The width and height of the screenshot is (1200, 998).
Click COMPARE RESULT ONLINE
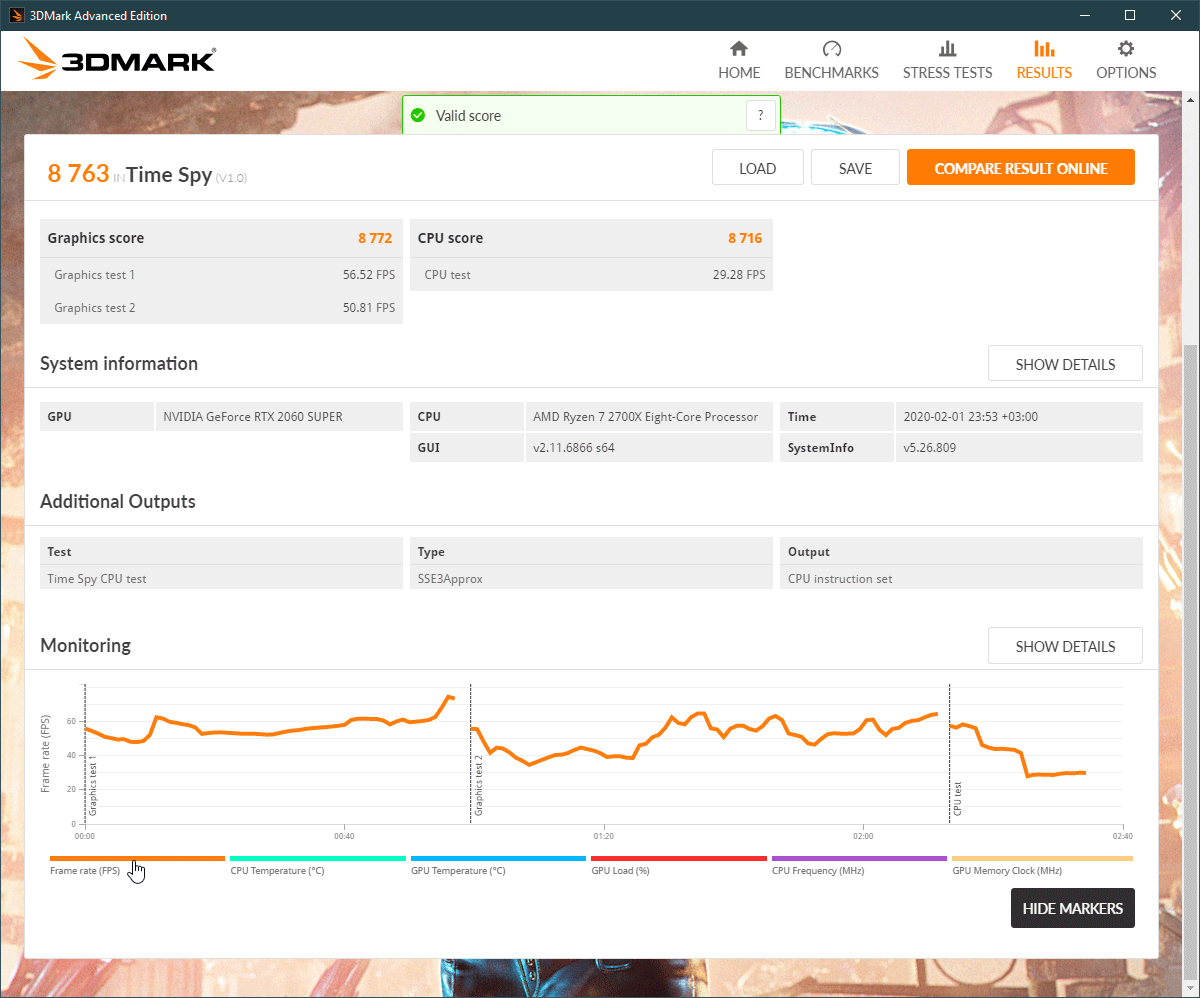tap(1021, 168)
